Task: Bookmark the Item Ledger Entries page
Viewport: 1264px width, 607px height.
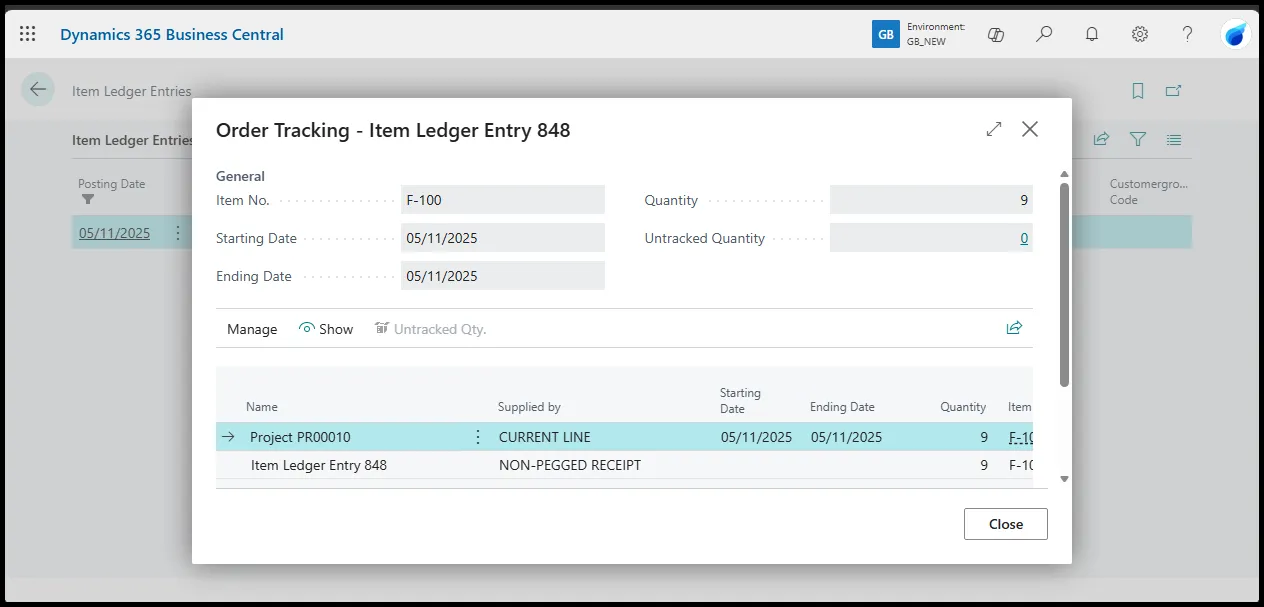Action: click(x=1138, y=91)
